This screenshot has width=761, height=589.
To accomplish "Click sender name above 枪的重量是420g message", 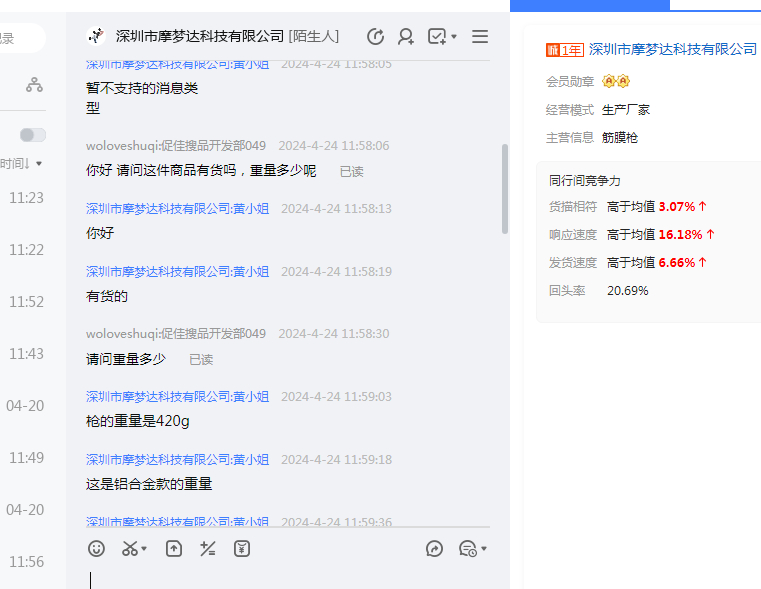I will [x=177, y=397].
